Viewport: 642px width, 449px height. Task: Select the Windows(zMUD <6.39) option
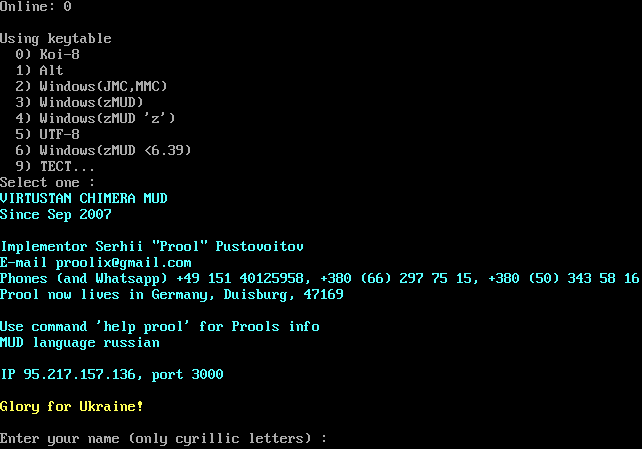(115, 151)
